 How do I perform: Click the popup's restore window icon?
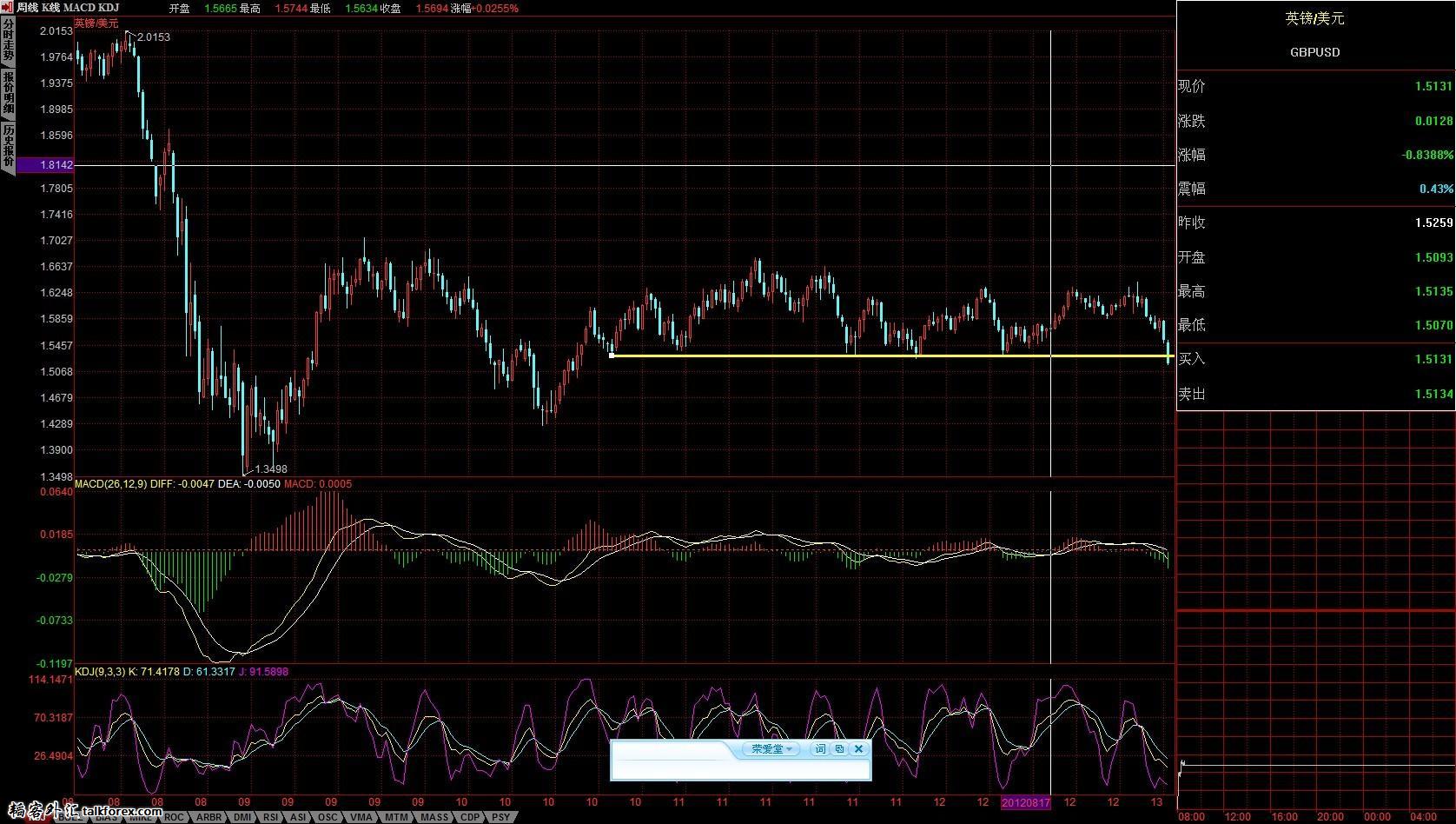click(x=839, y=748)
